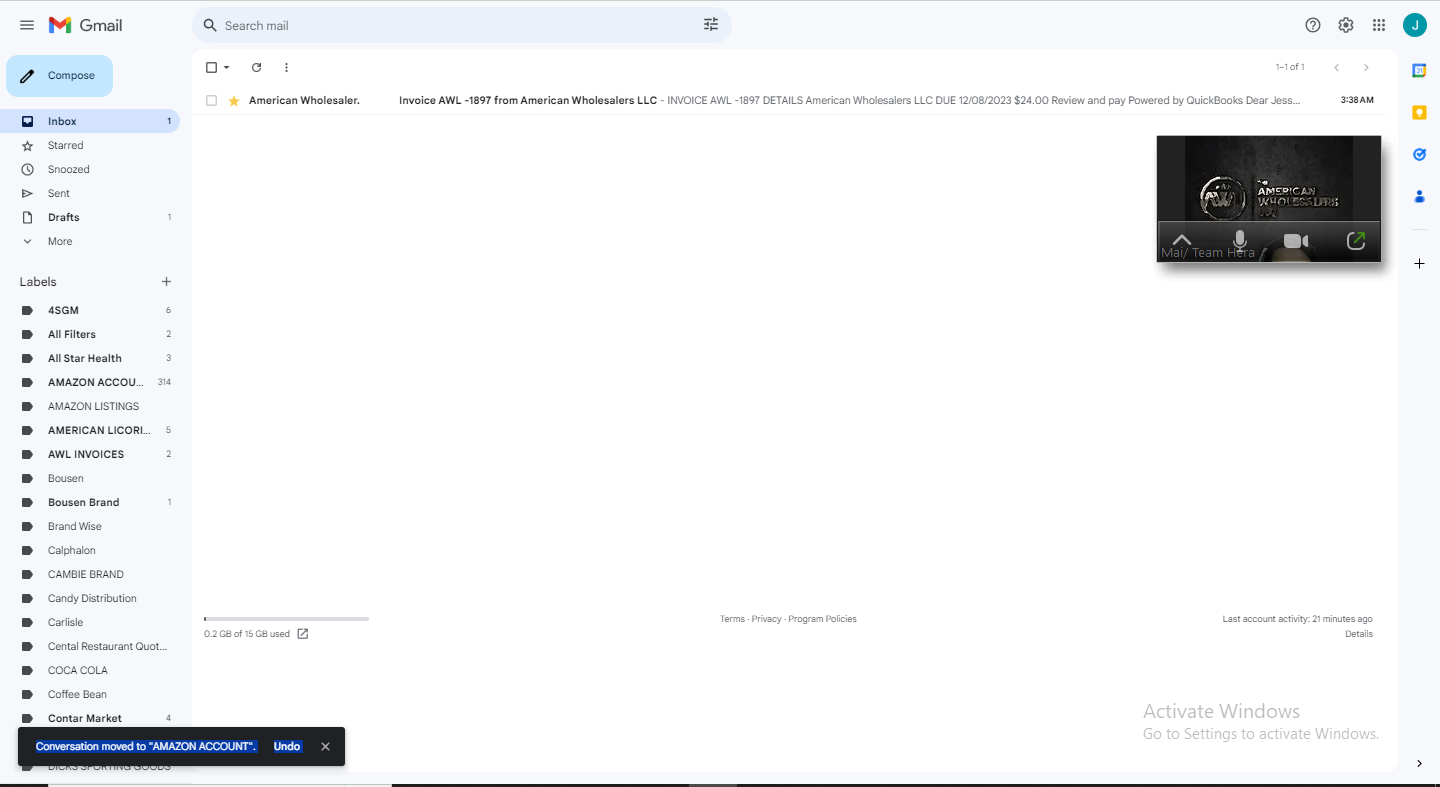This screenshot has height=787, width=1440.
Task: Open Google Calendar side panel icon
Action: [1419, 70]
